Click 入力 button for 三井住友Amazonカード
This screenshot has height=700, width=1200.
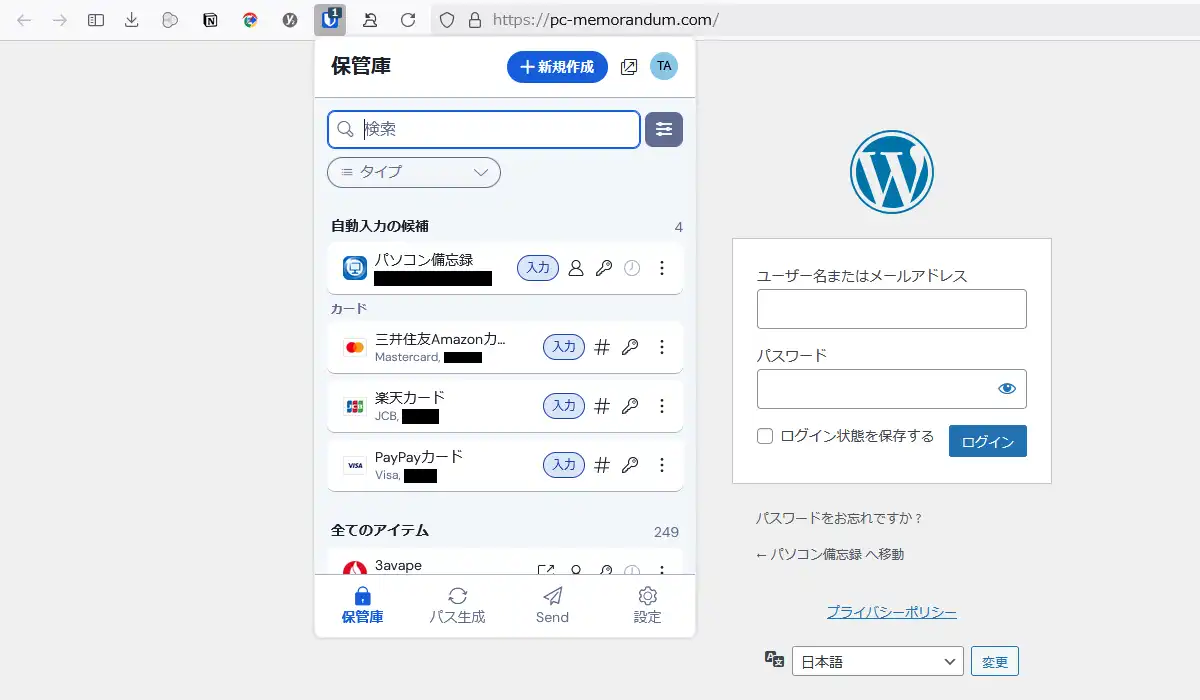pos(564,347)
